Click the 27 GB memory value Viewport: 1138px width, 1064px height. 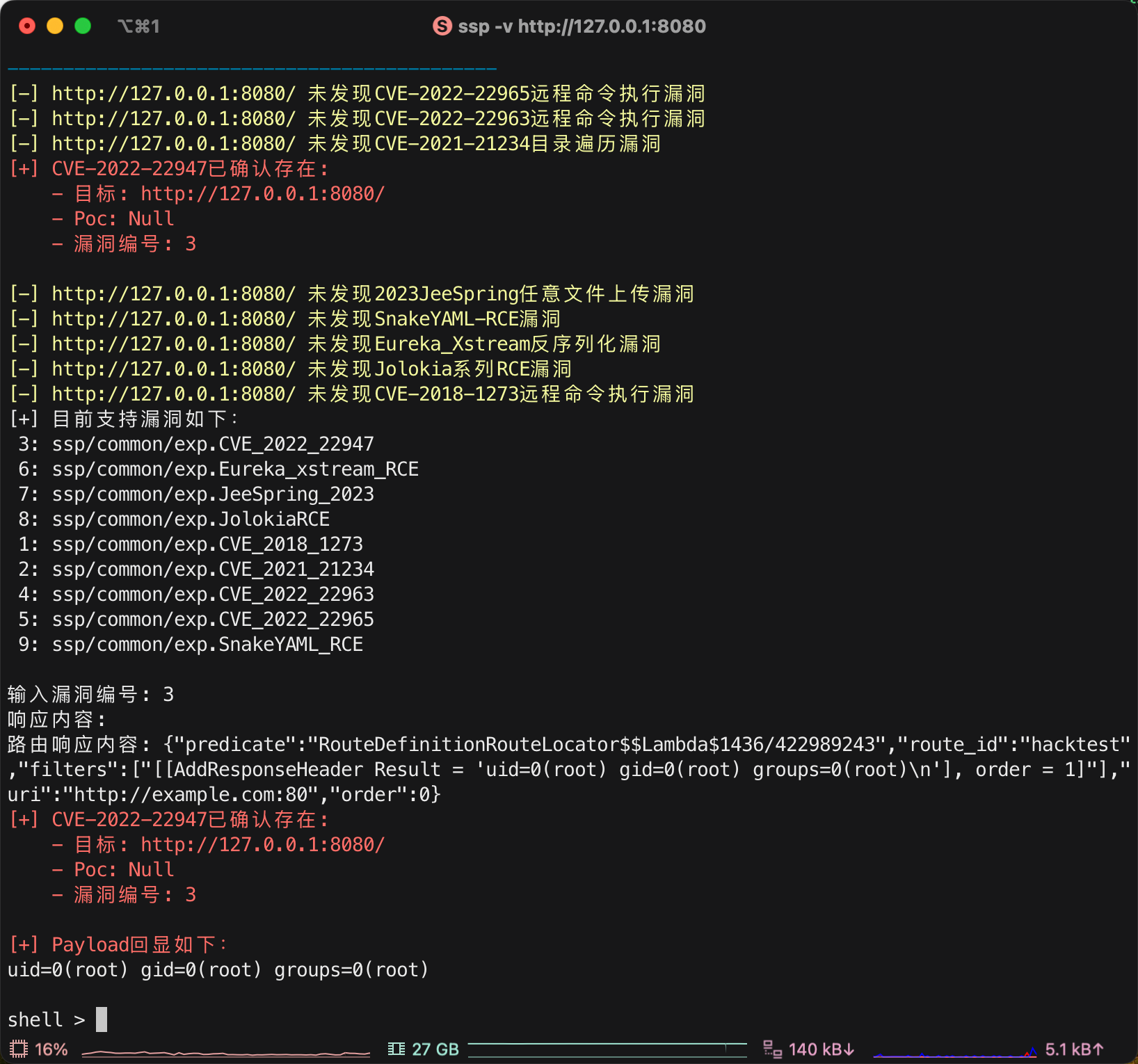(435, 1049)
